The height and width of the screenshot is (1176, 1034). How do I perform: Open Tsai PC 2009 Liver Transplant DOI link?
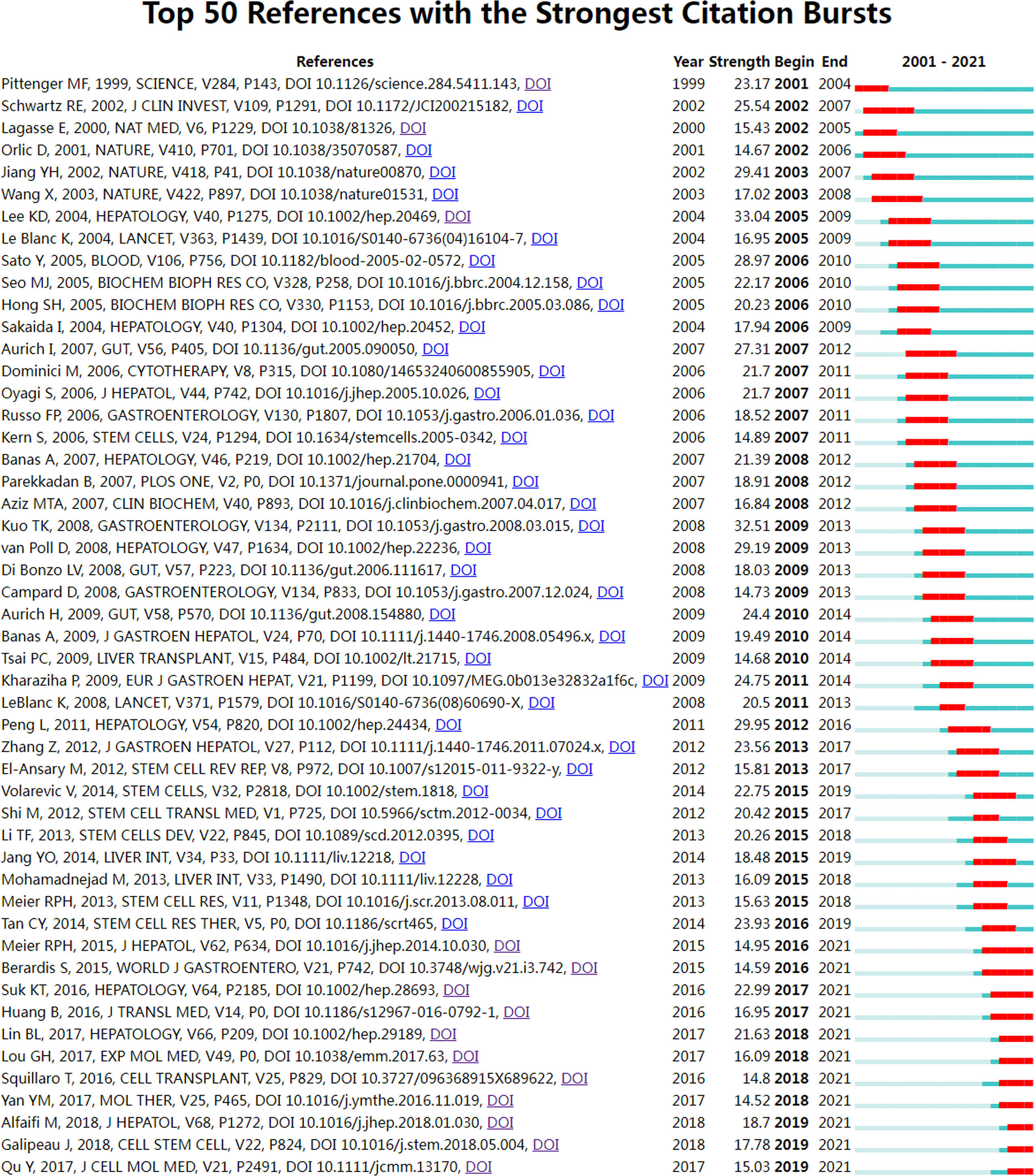pyautogui.click(x=478, y=658)
